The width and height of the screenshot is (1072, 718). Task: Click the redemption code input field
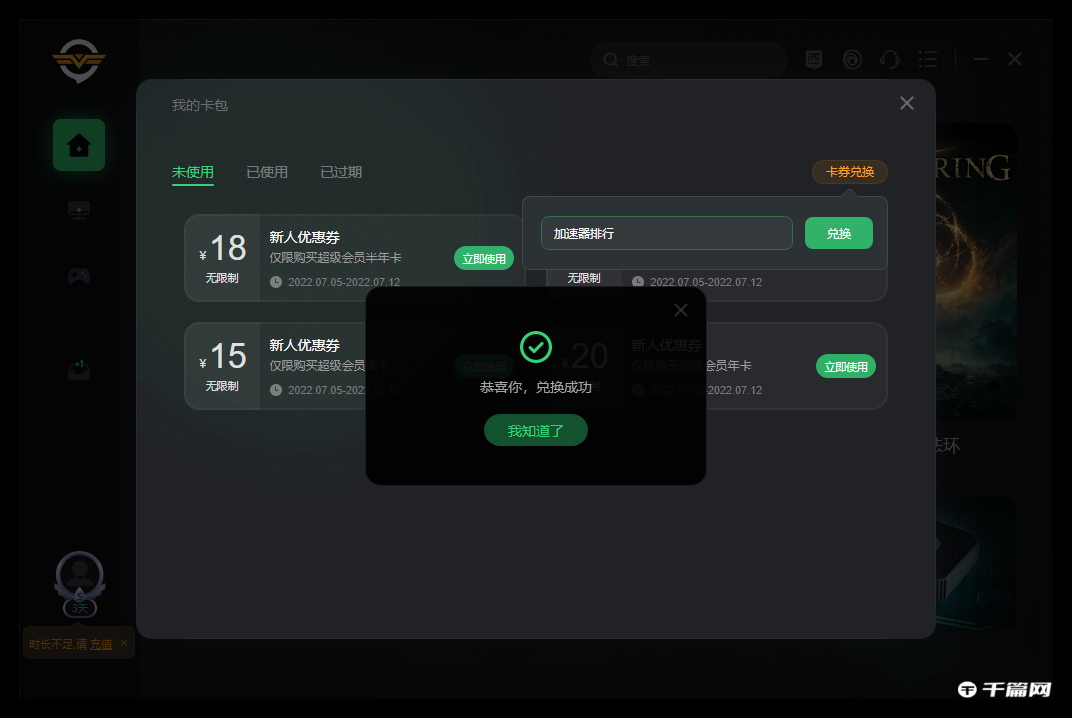[x=666, y=233]
